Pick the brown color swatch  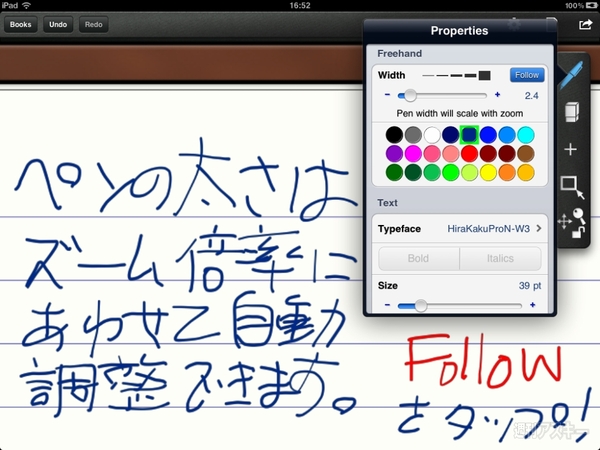coord(526,154)
